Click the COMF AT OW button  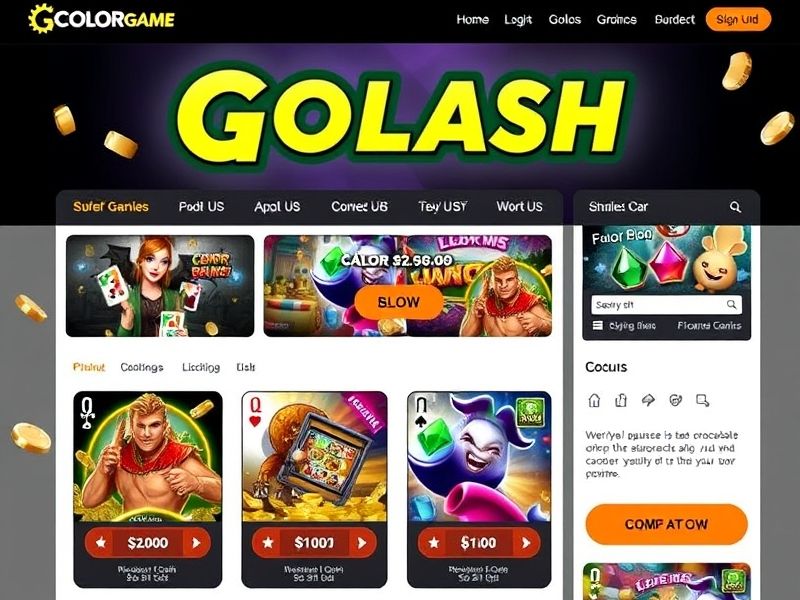tap(666, 524)
